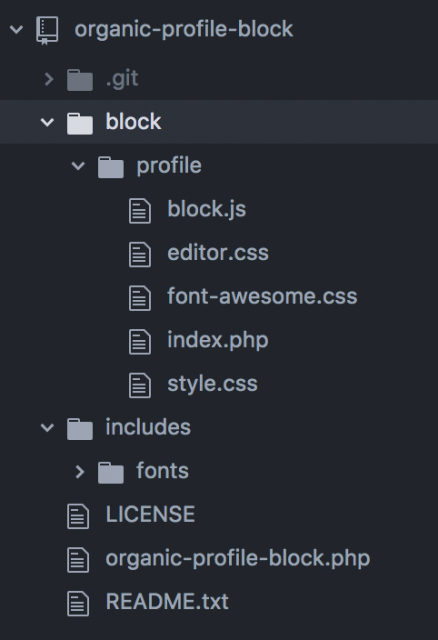Click the fonts folder icon
The width and height of the screenshot is (438, 640).
(x=111, y=472)
